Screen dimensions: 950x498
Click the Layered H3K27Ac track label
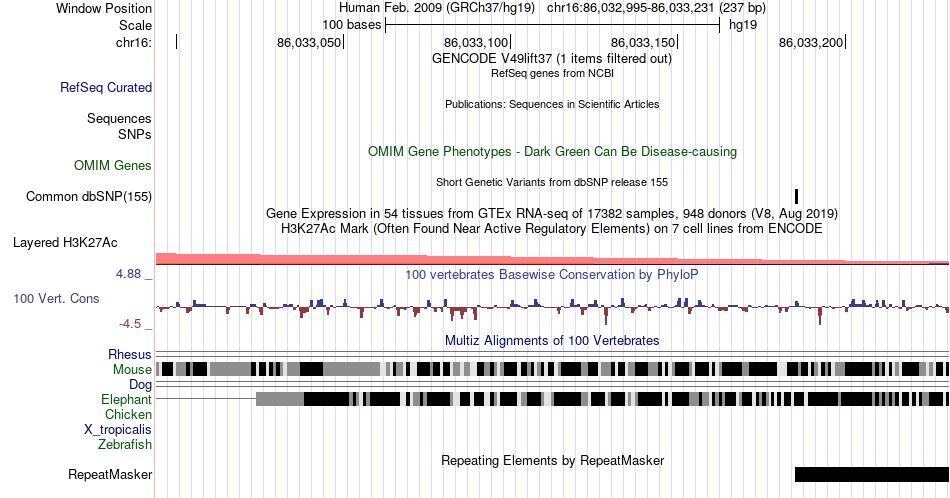[65, 242]
